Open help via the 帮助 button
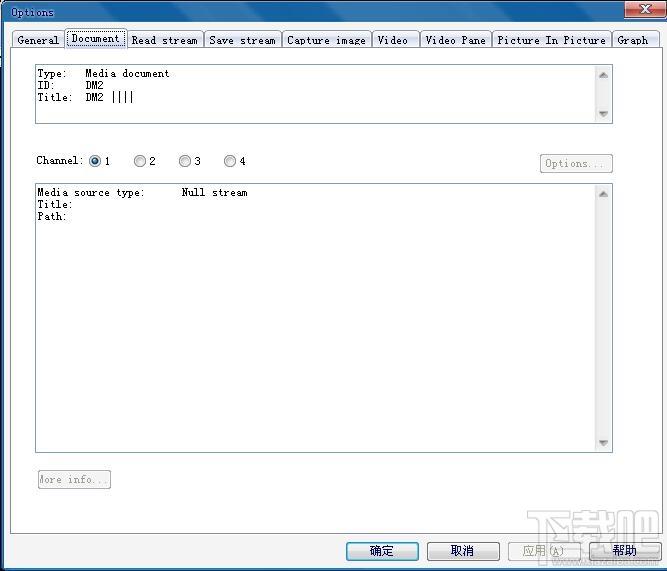Screen dimensions: 667x571 point(624,551)
